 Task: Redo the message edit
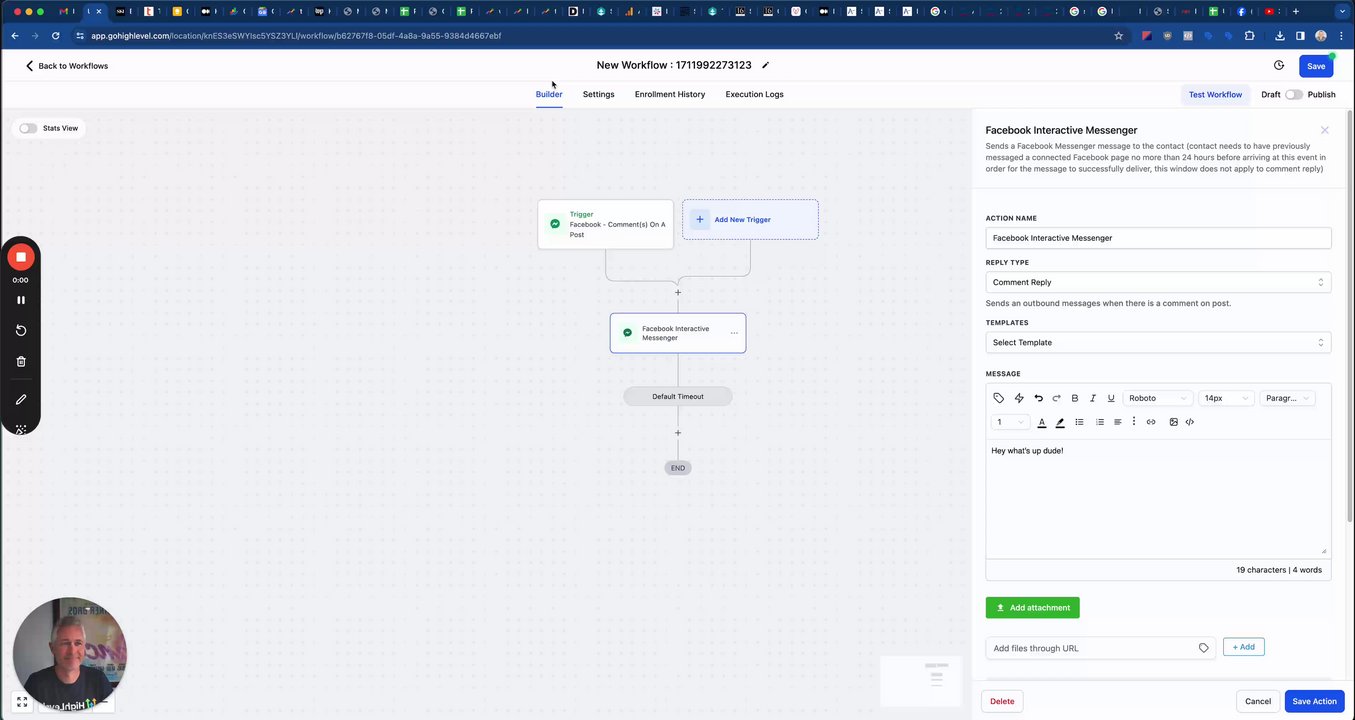[1056, 398]
